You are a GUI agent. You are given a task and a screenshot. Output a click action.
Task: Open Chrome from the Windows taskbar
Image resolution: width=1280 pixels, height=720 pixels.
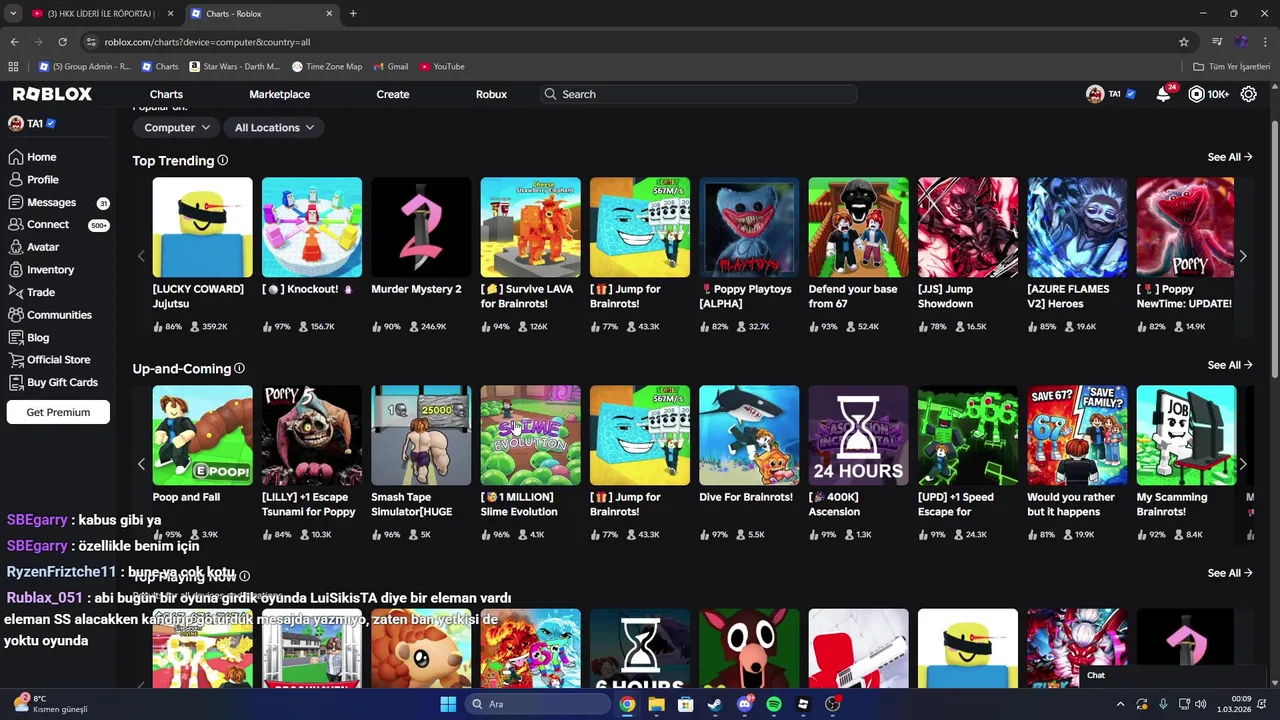[627, 704]
